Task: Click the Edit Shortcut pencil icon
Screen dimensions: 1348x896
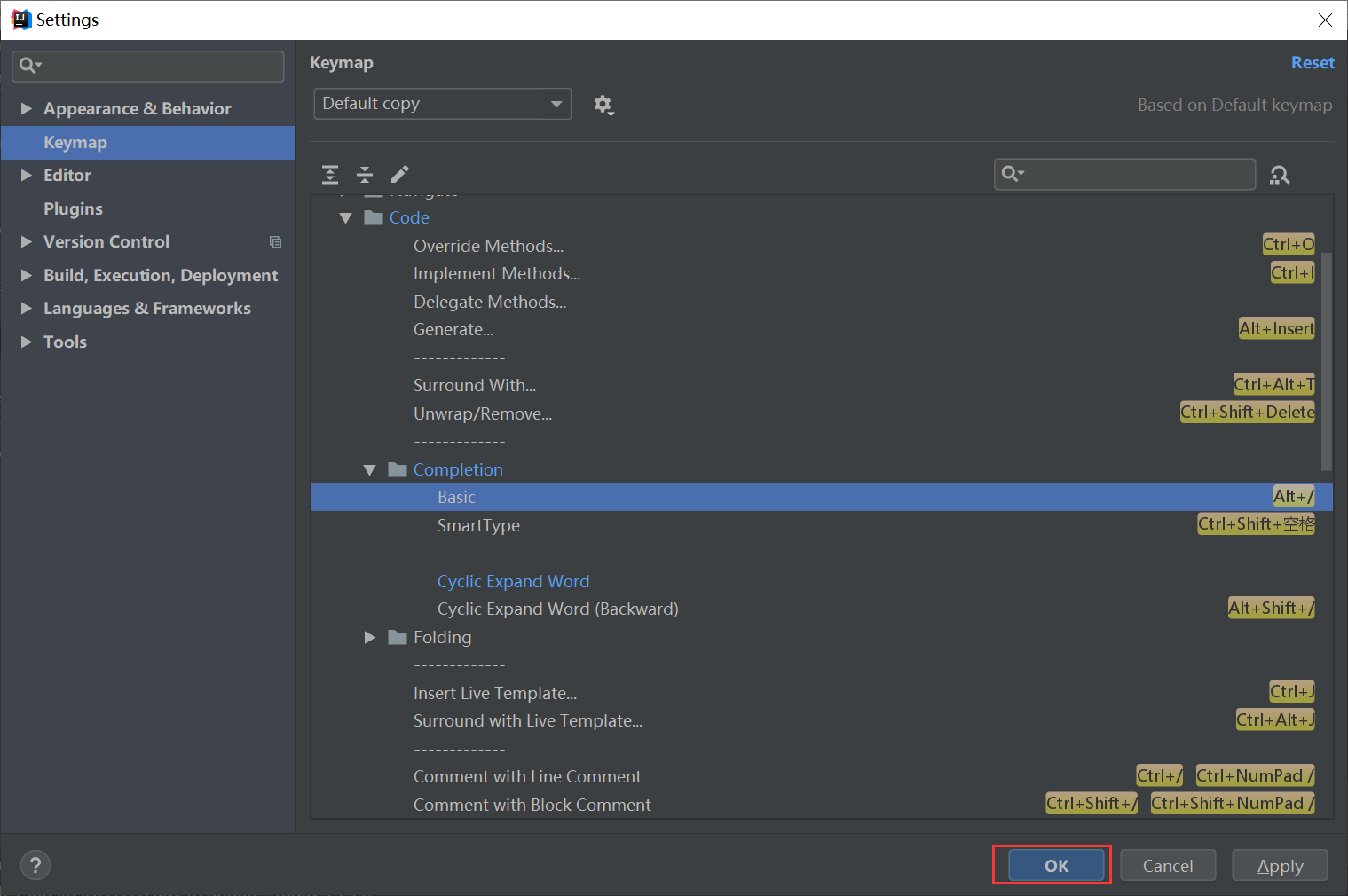Action: (x=400, y=174)
